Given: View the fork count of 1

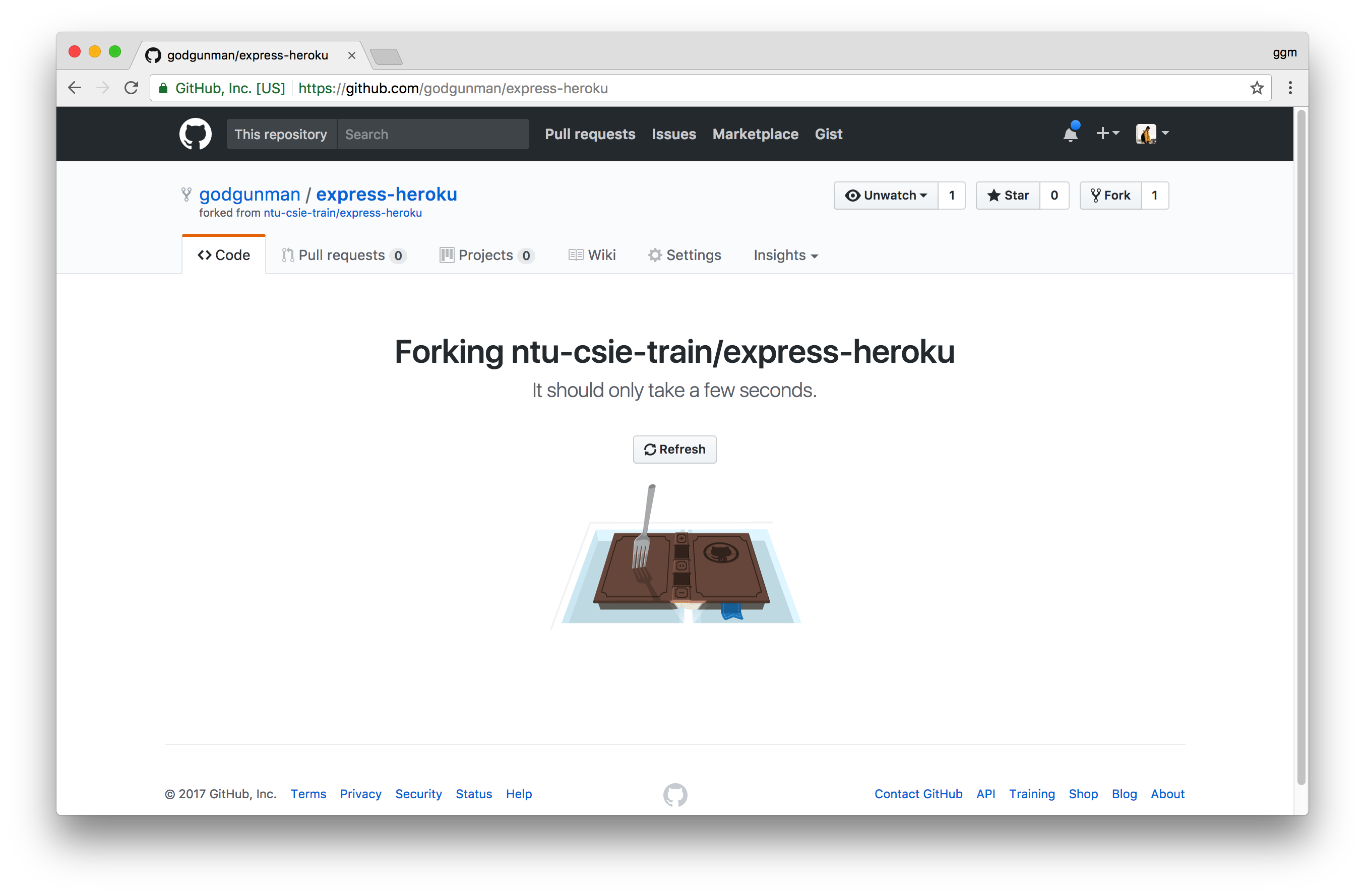Looking at the screenshot, I should point(1154,196).
